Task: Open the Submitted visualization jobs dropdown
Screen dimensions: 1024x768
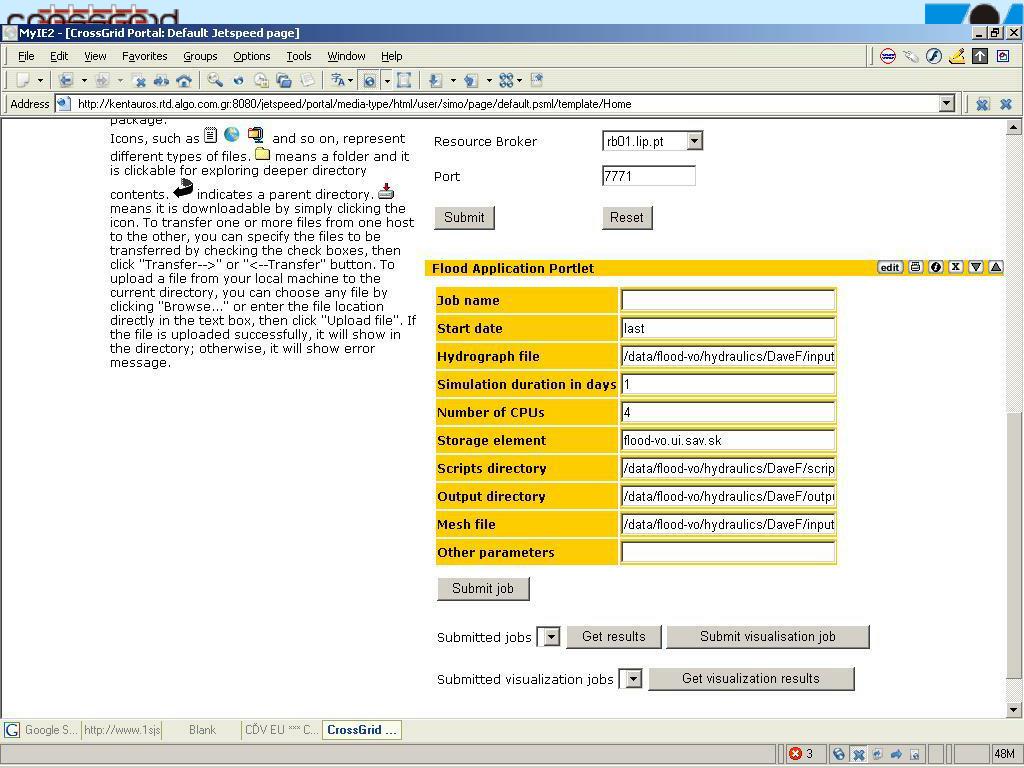Action: [633, 679]
